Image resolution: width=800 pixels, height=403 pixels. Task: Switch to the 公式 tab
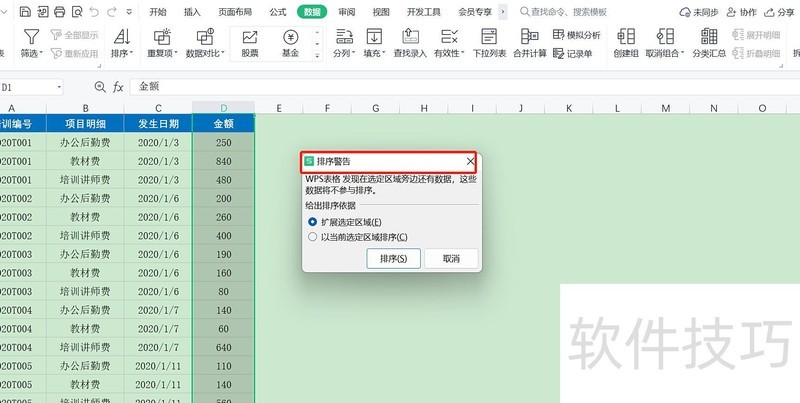coord(278,12)
